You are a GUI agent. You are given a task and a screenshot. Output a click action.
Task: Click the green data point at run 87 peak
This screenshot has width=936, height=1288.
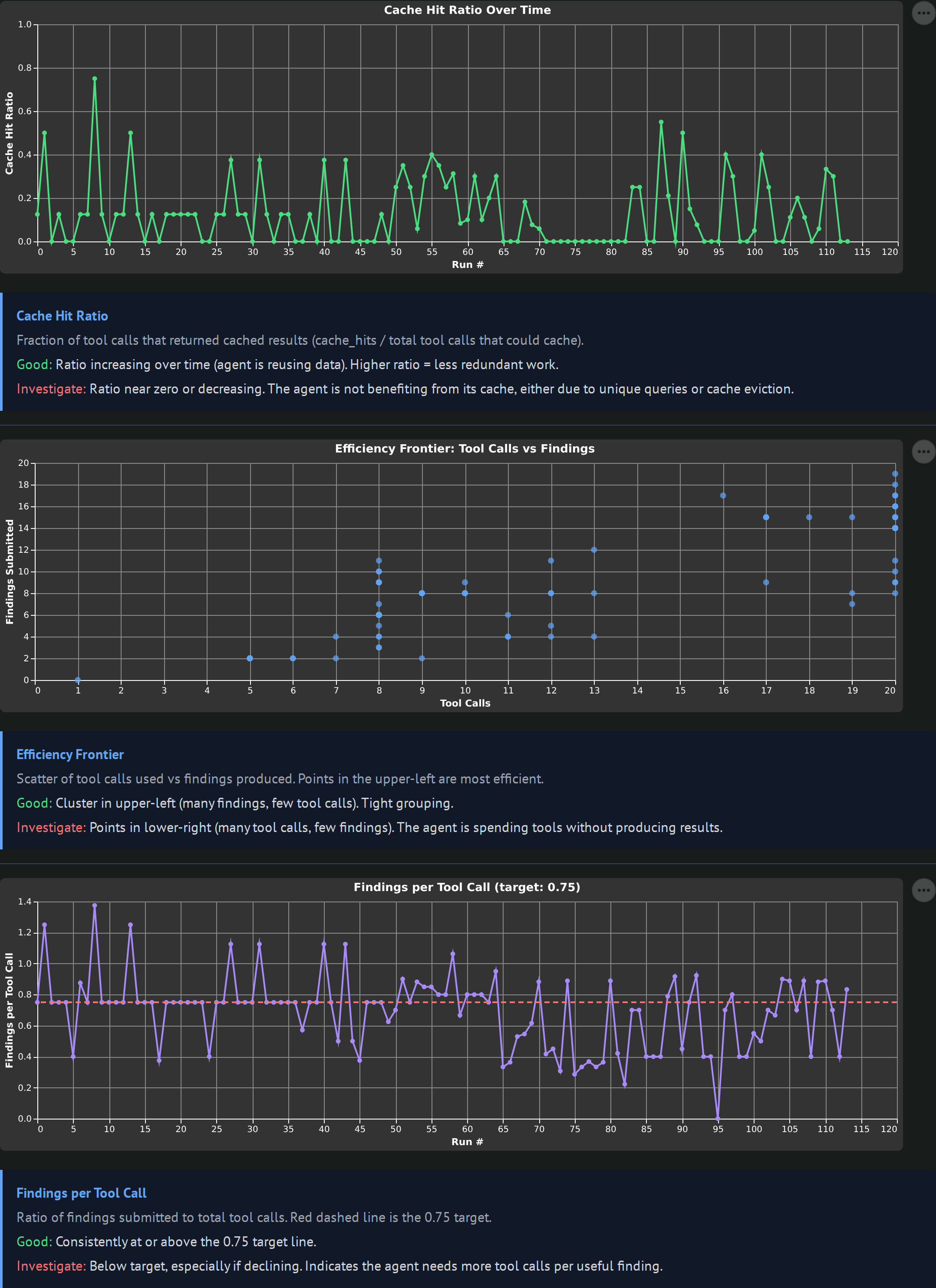661,122
